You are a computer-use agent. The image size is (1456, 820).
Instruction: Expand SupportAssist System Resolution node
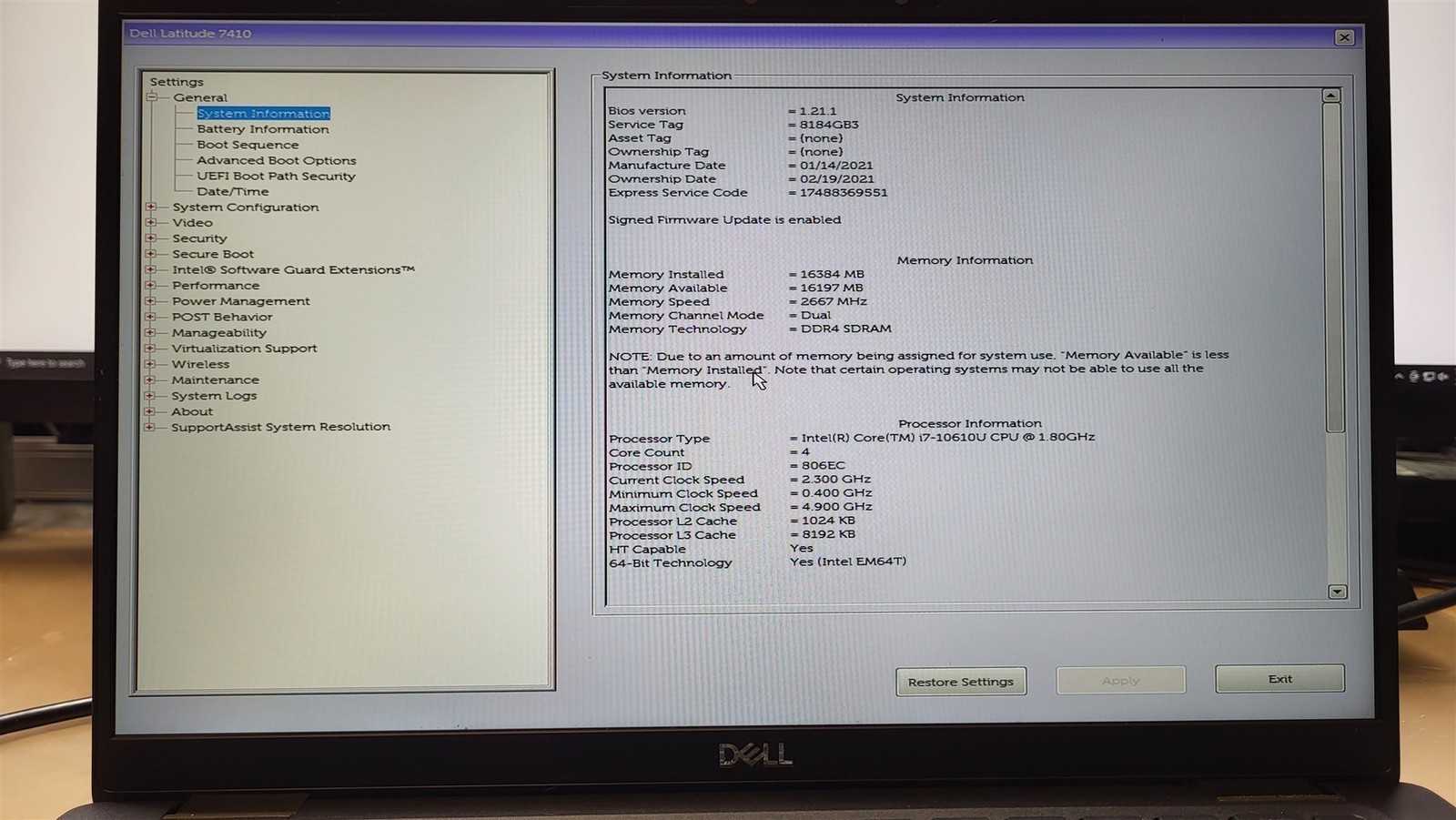click(151, 427)
